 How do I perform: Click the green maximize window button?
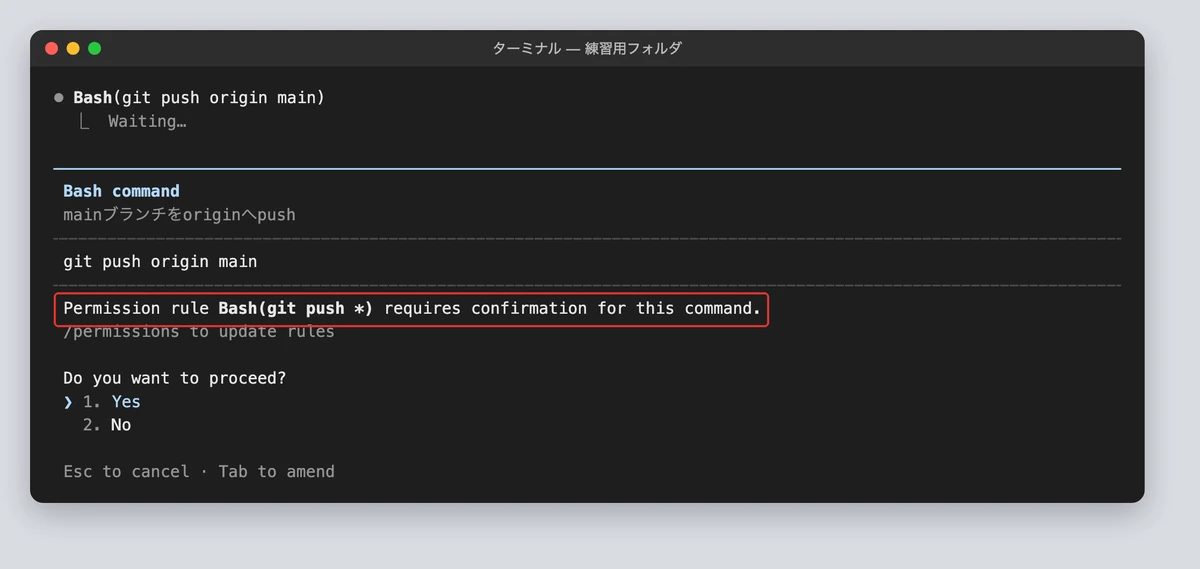click(95, 48)
